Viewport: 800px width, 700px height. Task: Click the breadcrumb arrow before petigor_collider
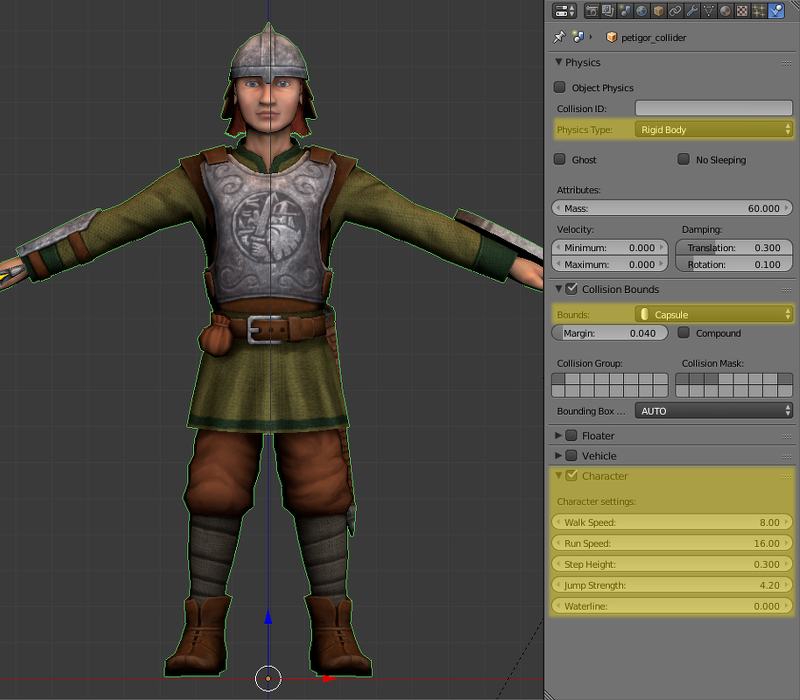tap(591, 37)
